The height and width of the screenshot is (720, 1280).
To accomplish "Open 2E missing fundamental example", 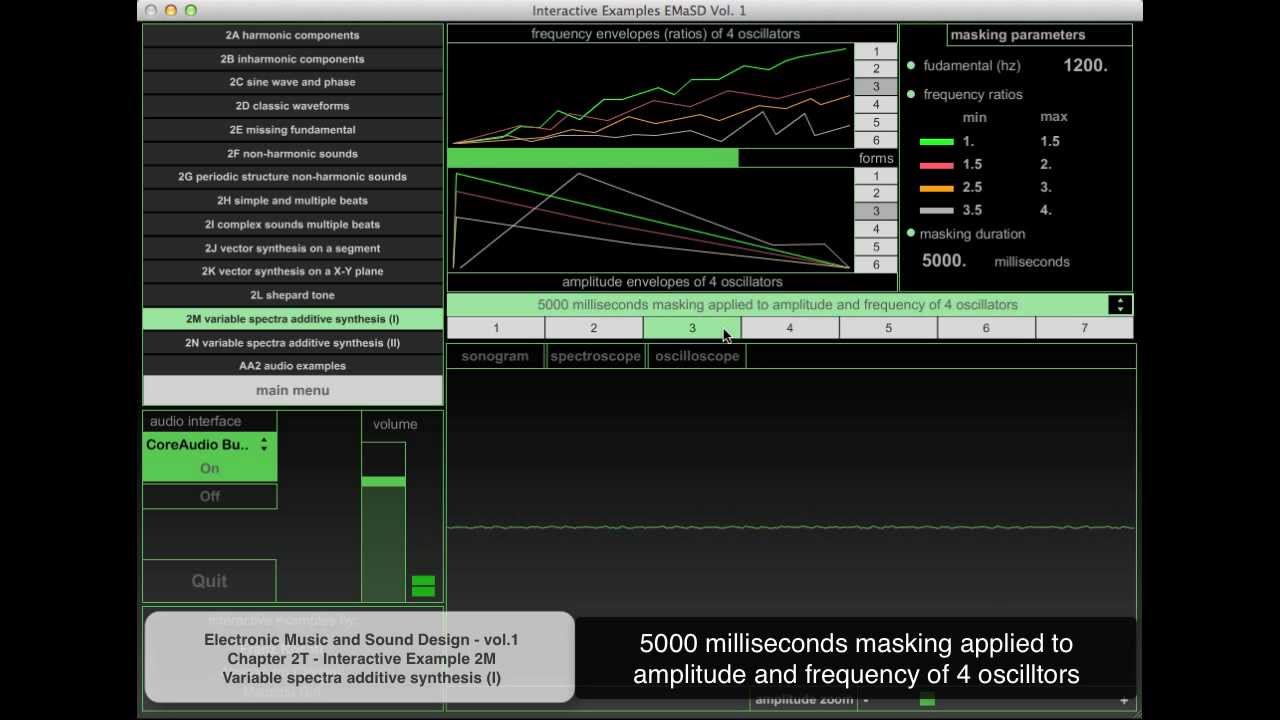I will point(292,130).
